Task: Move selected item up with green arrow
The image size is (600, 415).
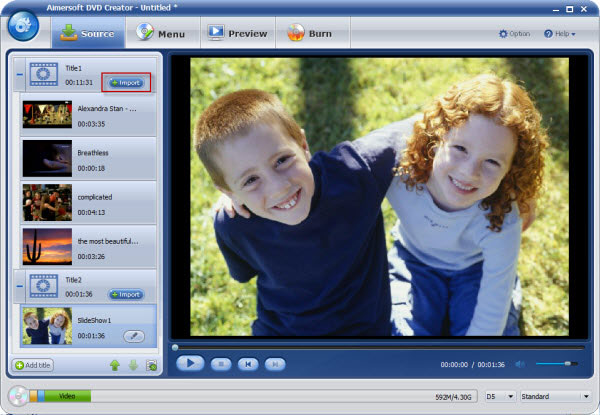Action: coord(115,365)
